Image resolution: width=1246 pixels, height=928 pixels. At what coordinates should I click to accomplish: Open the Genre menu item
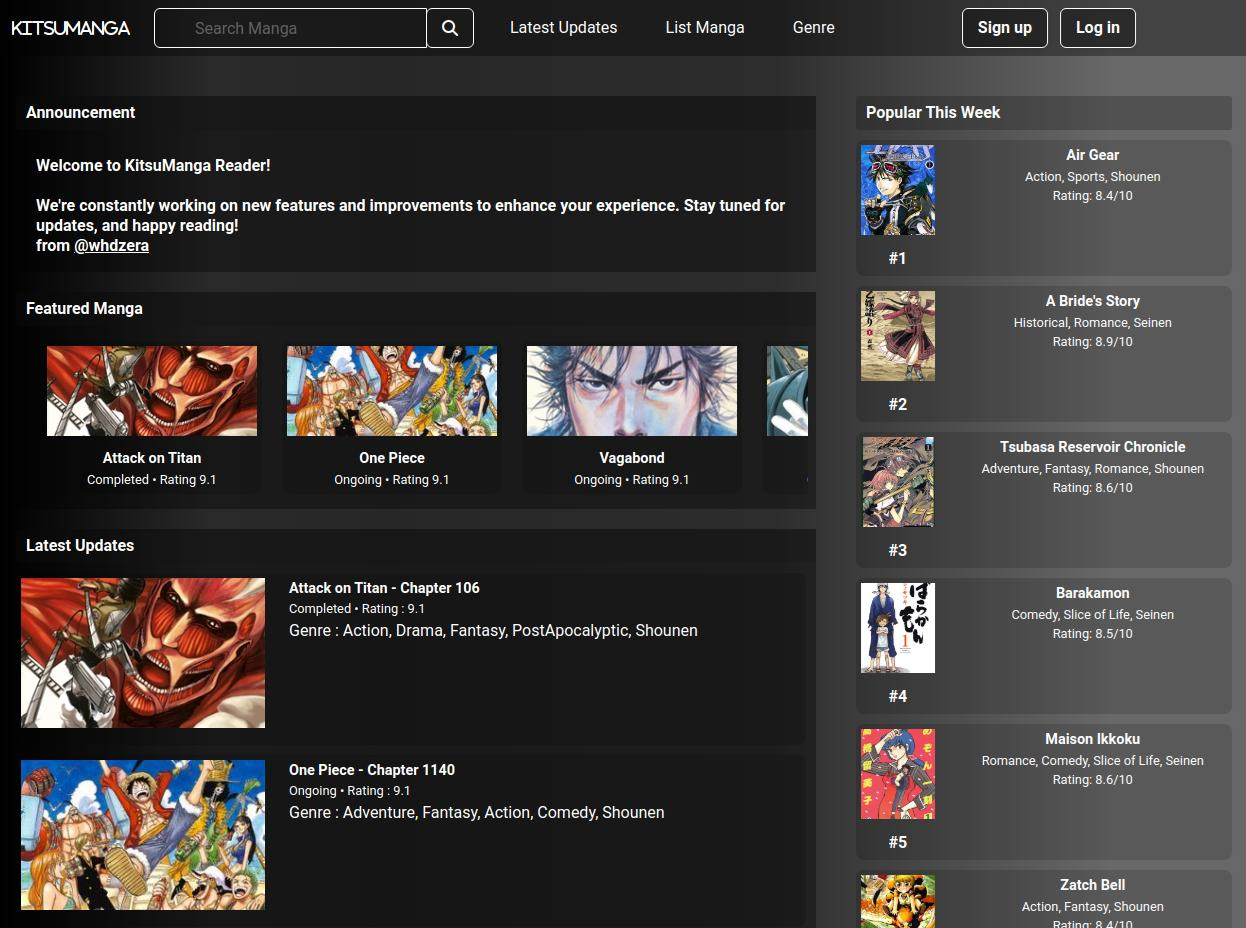(813, 28)
